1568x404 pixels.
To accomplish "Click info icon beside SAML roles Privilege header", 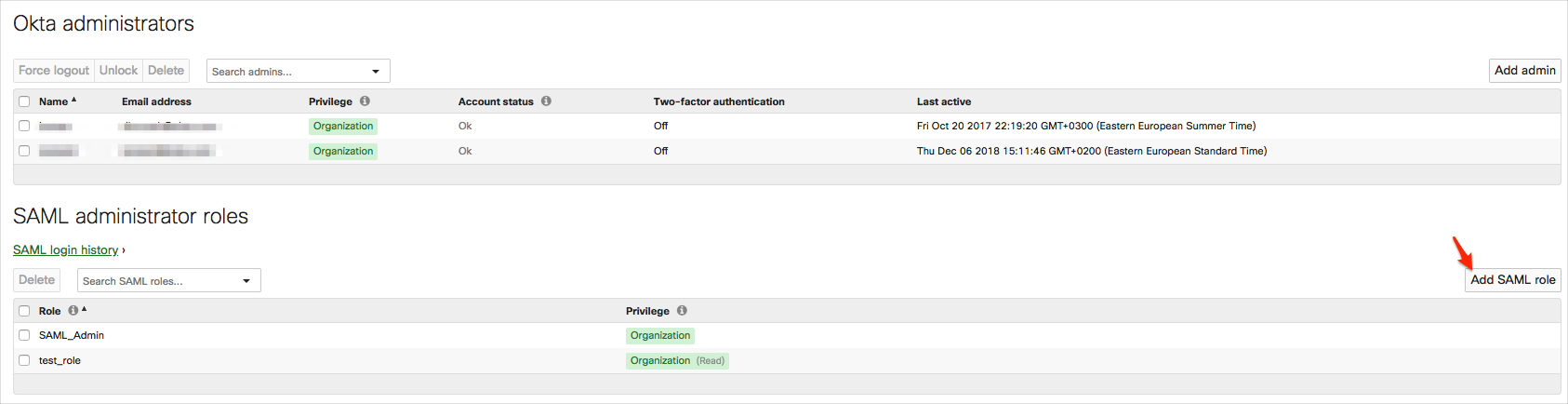I will tap(682, 311).
